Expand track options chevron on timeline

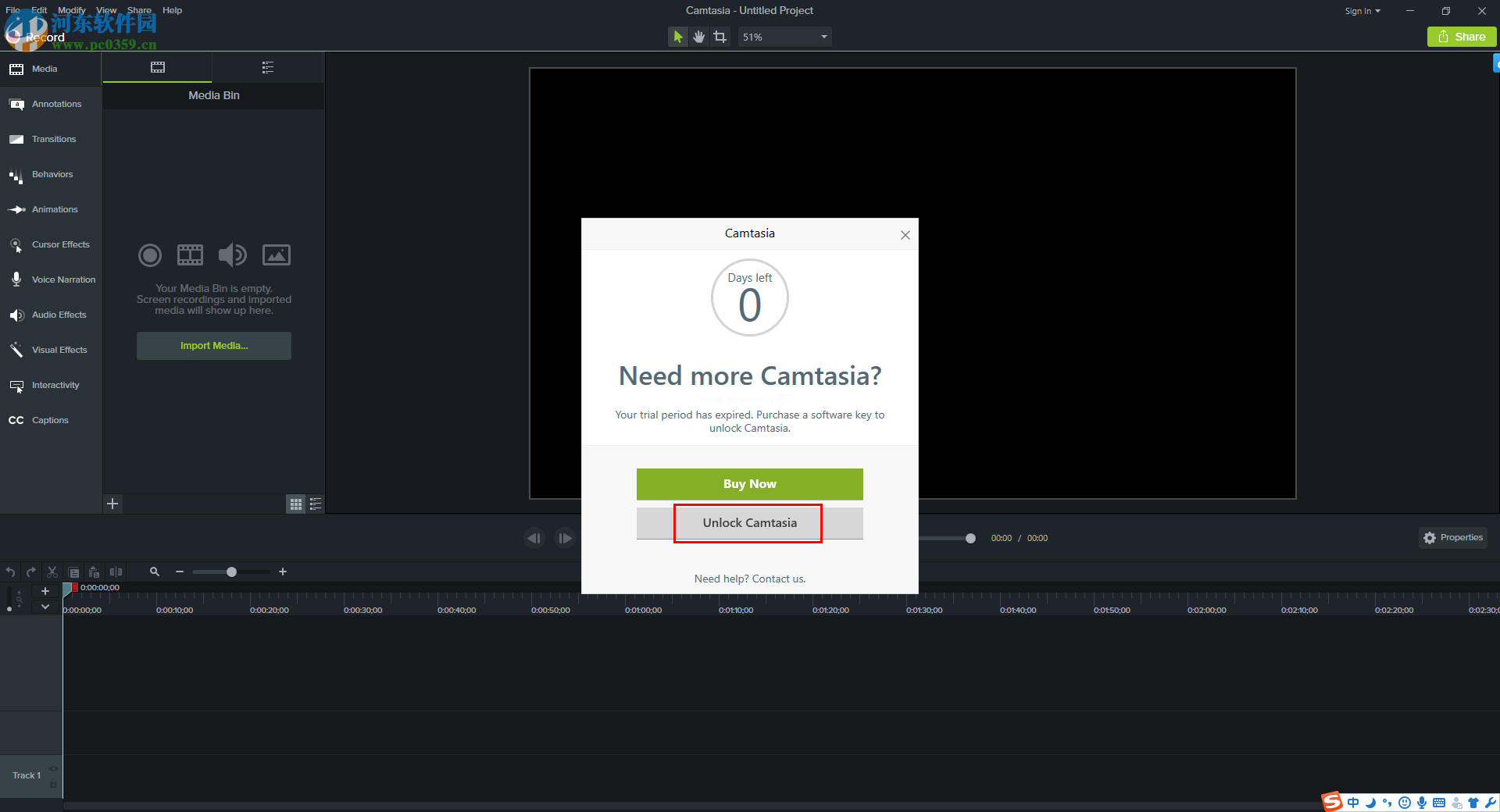pyautogui.click(x=45, y=607)
